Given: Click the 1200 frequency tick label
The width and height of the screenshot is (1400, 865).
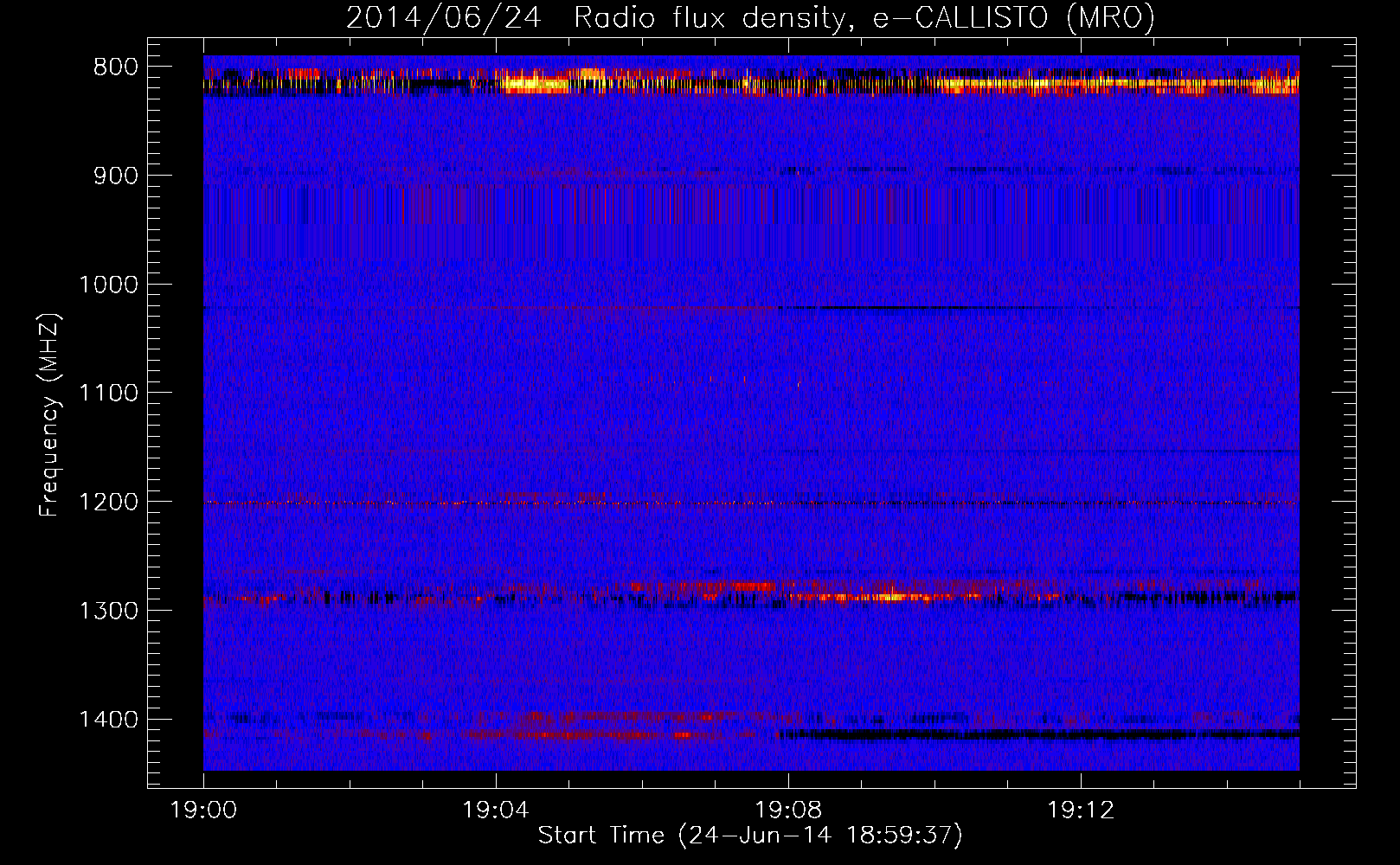Looking at the screenshot, I should (109, 503).
